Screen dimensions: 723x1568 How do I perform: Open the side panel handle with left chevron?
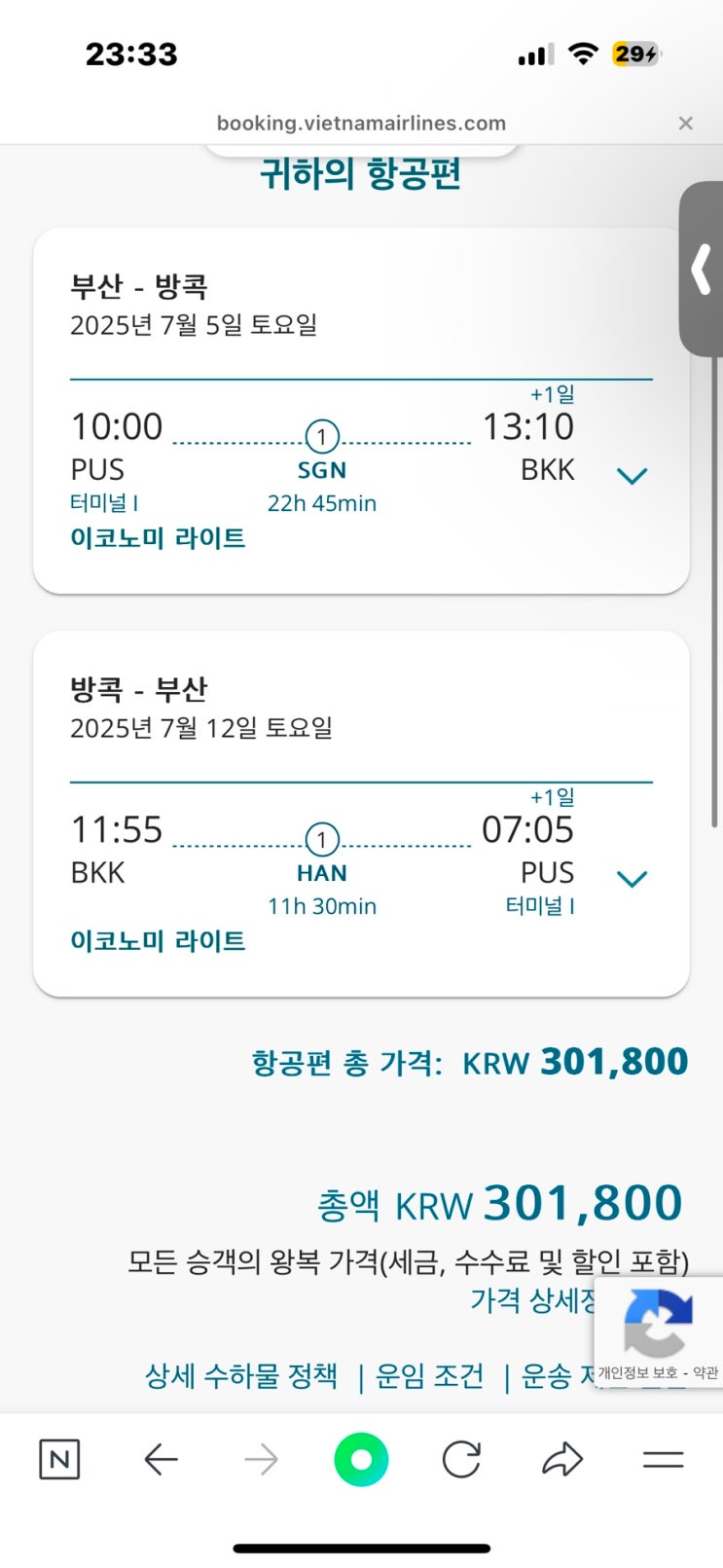[702, 270]
